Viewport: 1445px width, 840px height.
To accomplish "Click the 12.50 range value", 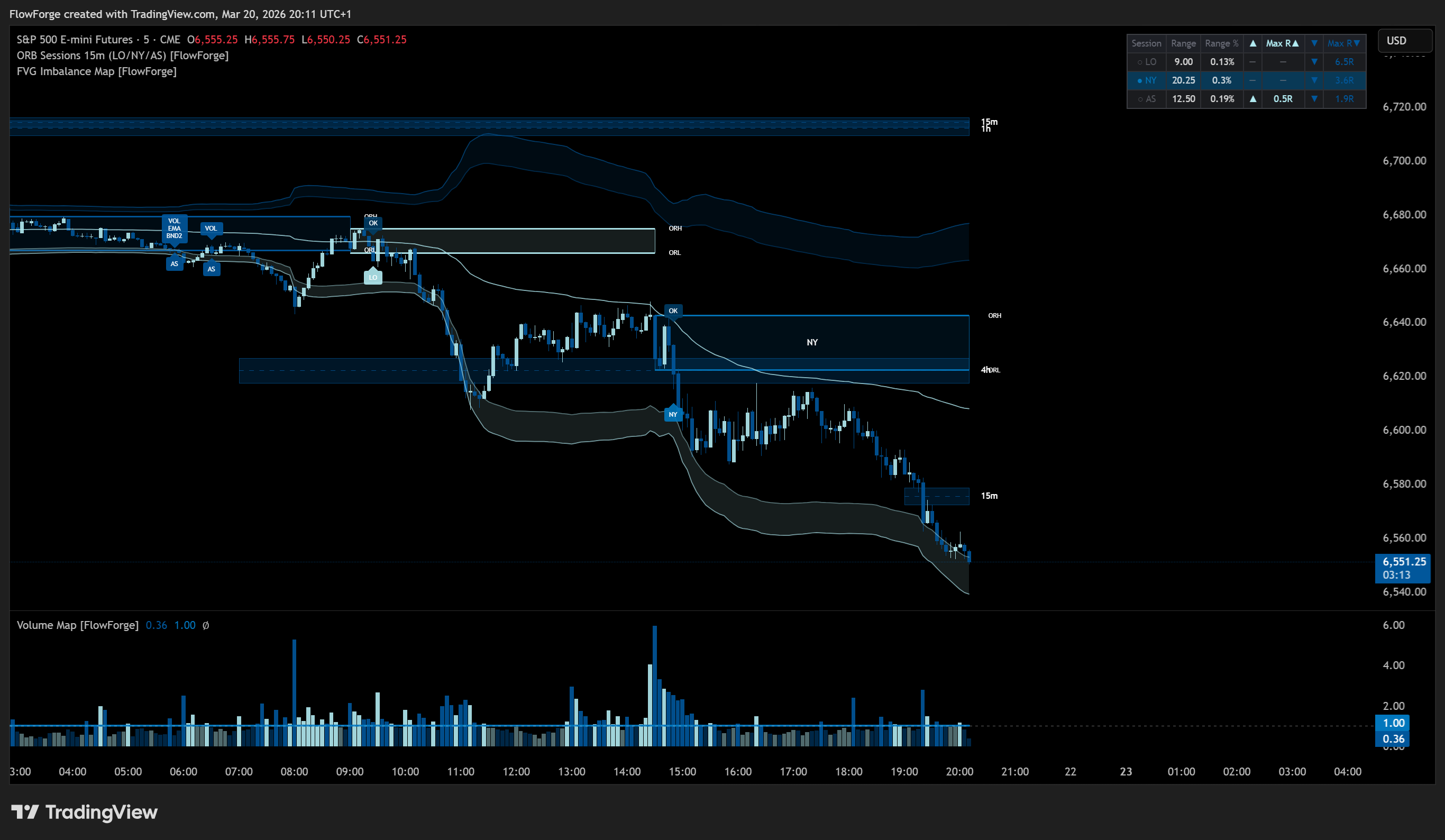I will coord(1183,98).
